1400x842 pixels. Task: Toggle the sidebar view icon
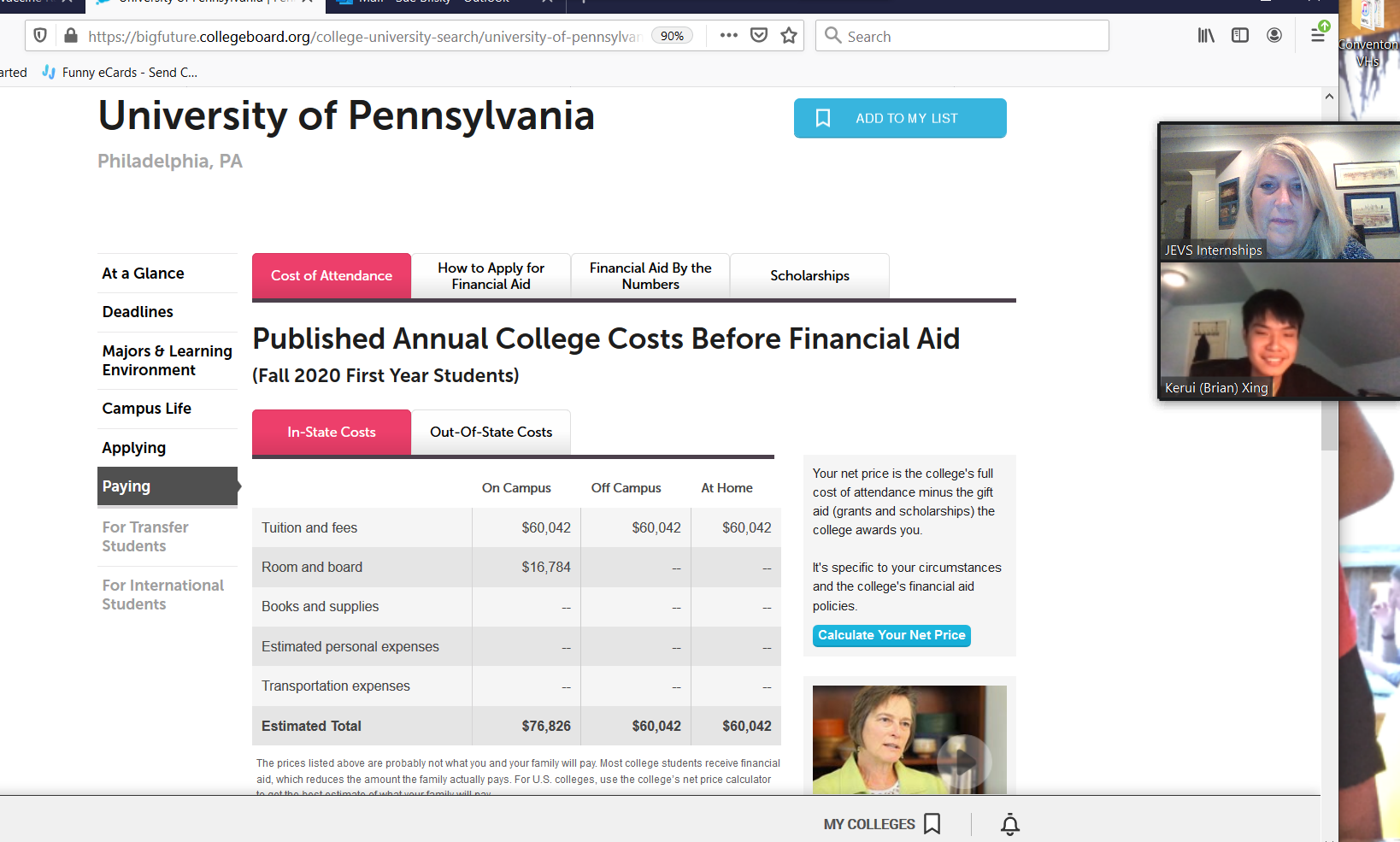pyautogui.click(x=1240, y=36)
